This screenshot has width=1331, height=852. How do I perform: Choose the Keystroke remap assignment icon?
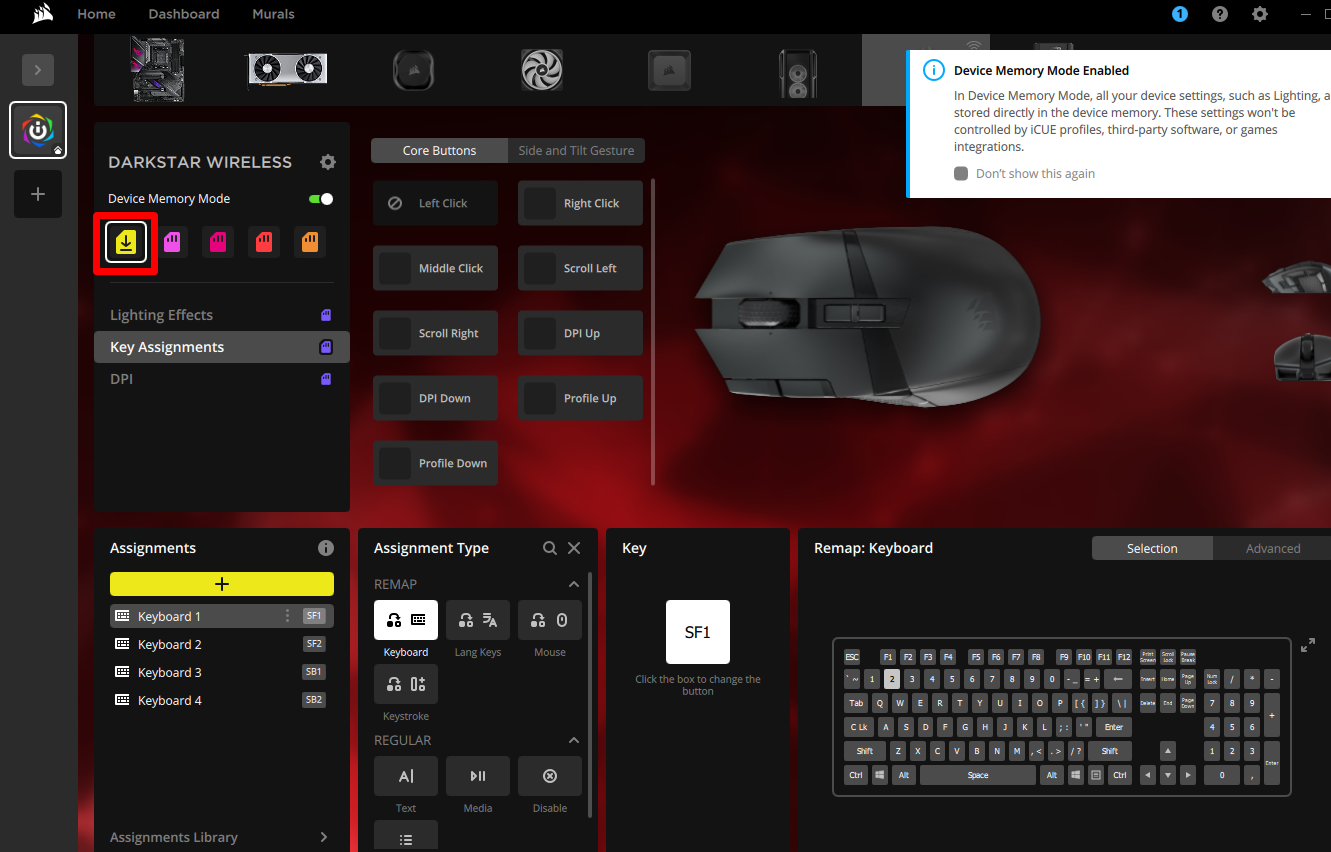pos(405,683)
